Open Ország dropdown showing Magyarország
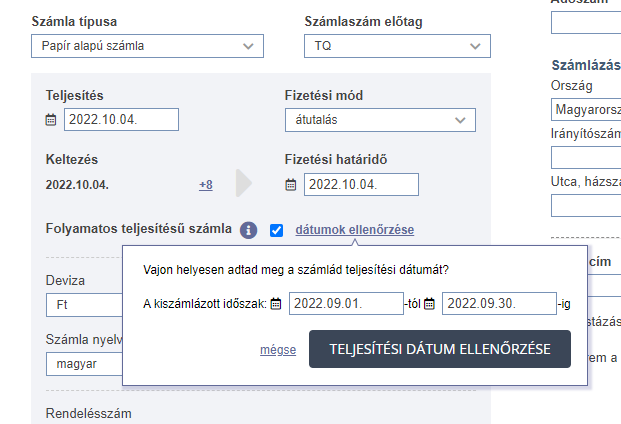The image size is (621, 424). click(x=586, y=110)
